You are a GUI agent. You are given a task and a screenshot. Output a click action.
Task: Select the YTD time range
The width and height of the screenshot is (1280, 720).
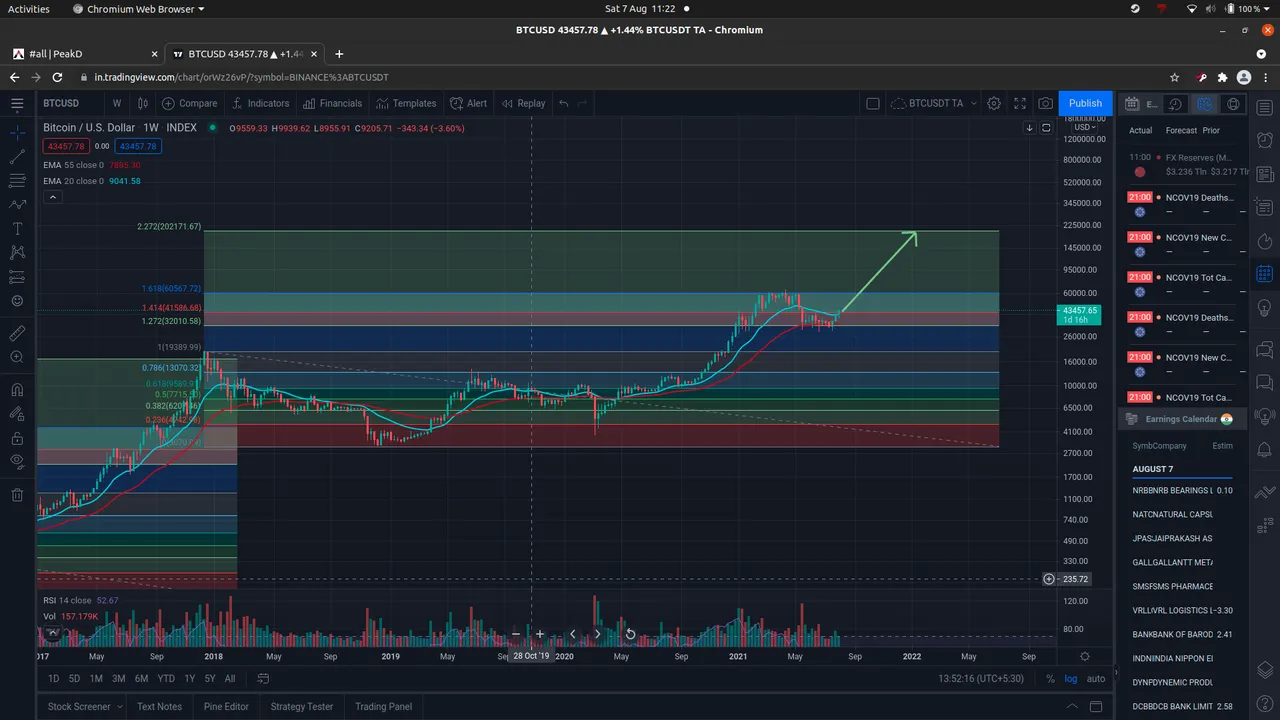166,679
